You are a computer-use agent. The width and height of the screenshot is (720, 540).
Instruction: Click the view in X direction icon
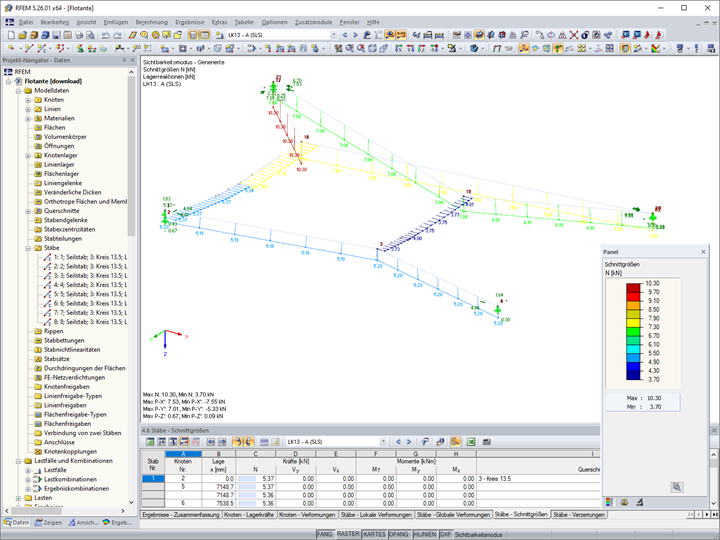[399, 48]
